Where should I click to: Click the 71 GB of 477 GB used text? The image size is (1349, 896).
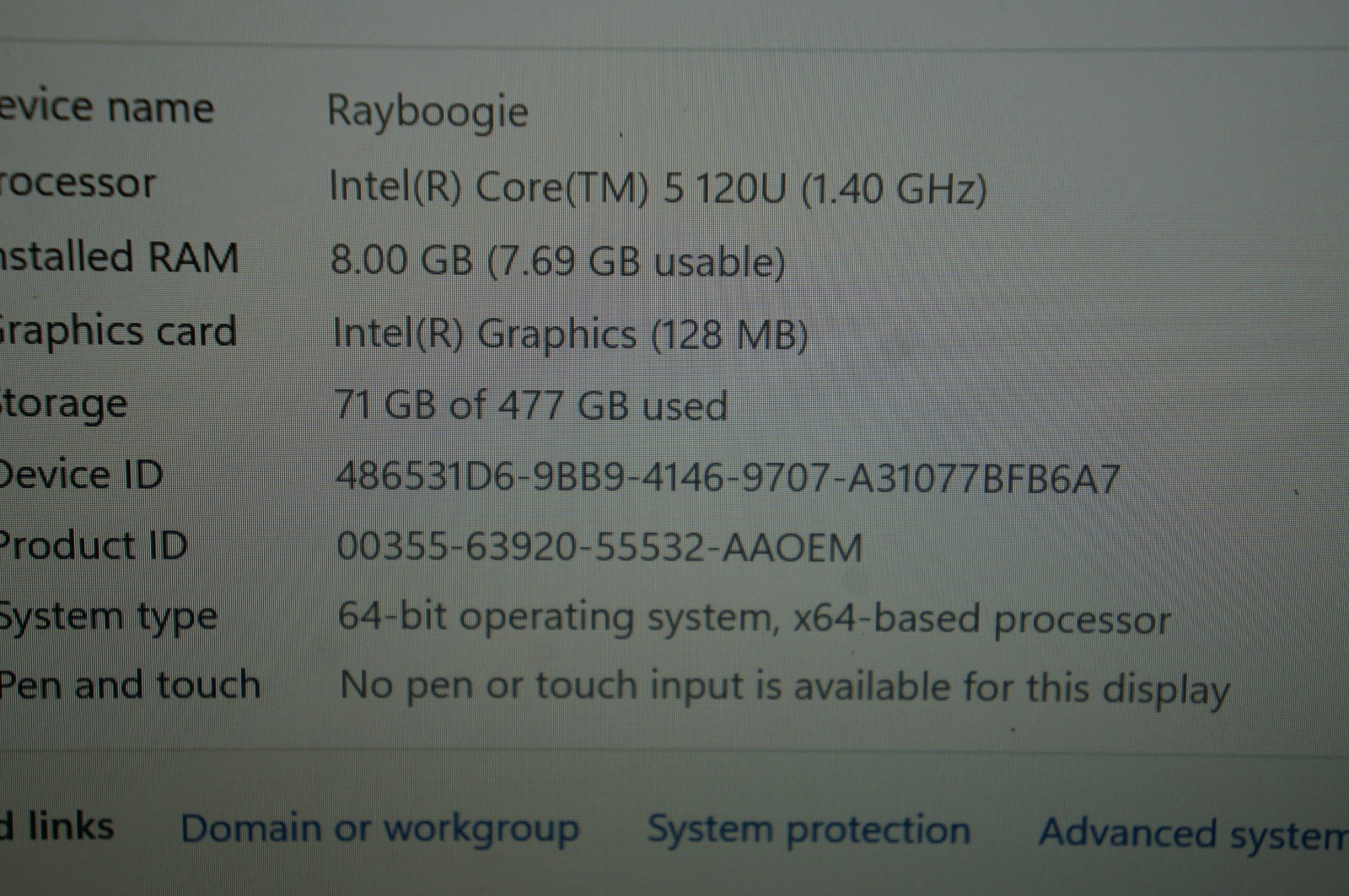click(x=531, y=405)
